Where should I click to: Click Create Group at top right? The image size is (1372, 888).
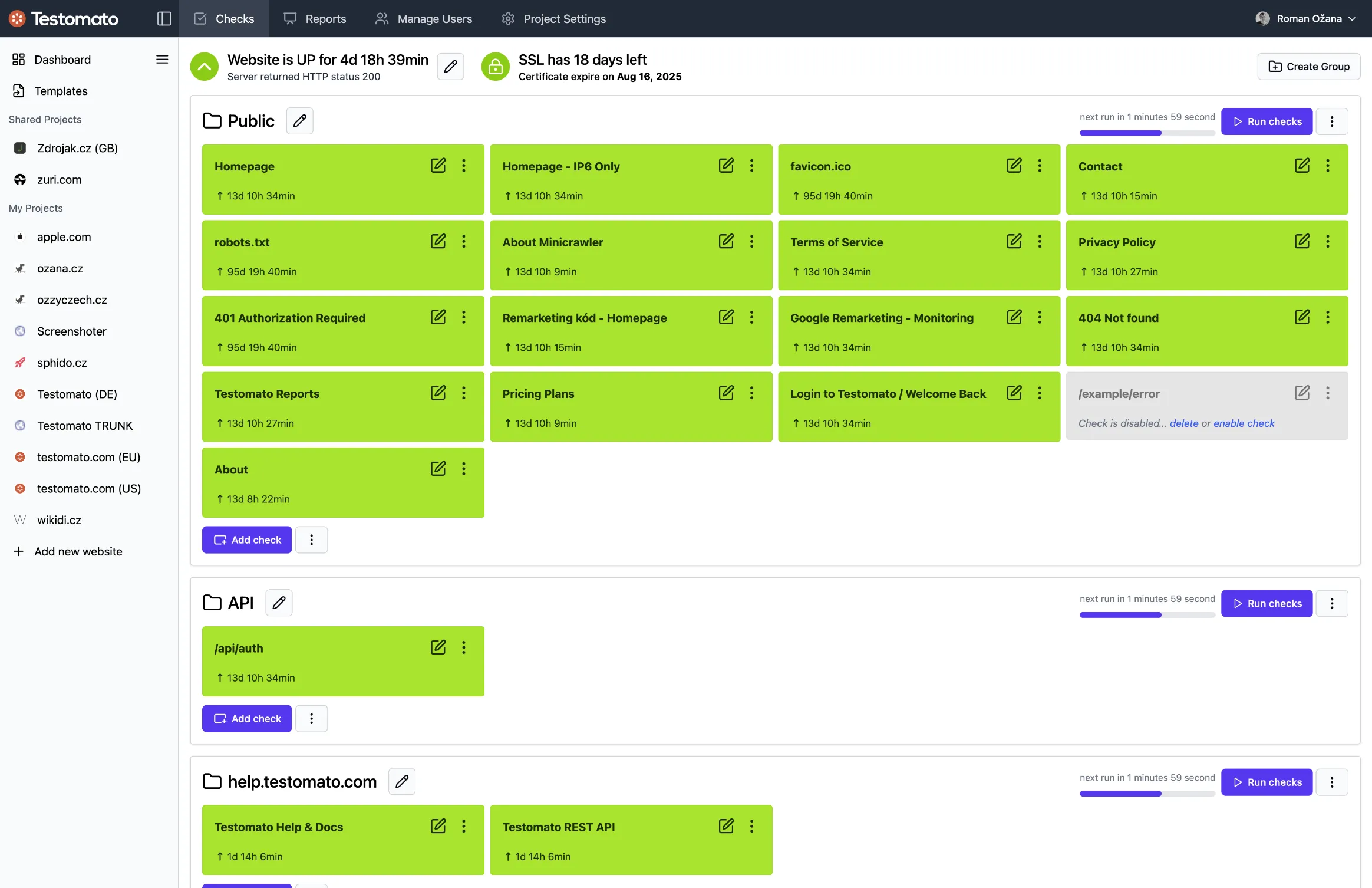[x=1308, y=66]
